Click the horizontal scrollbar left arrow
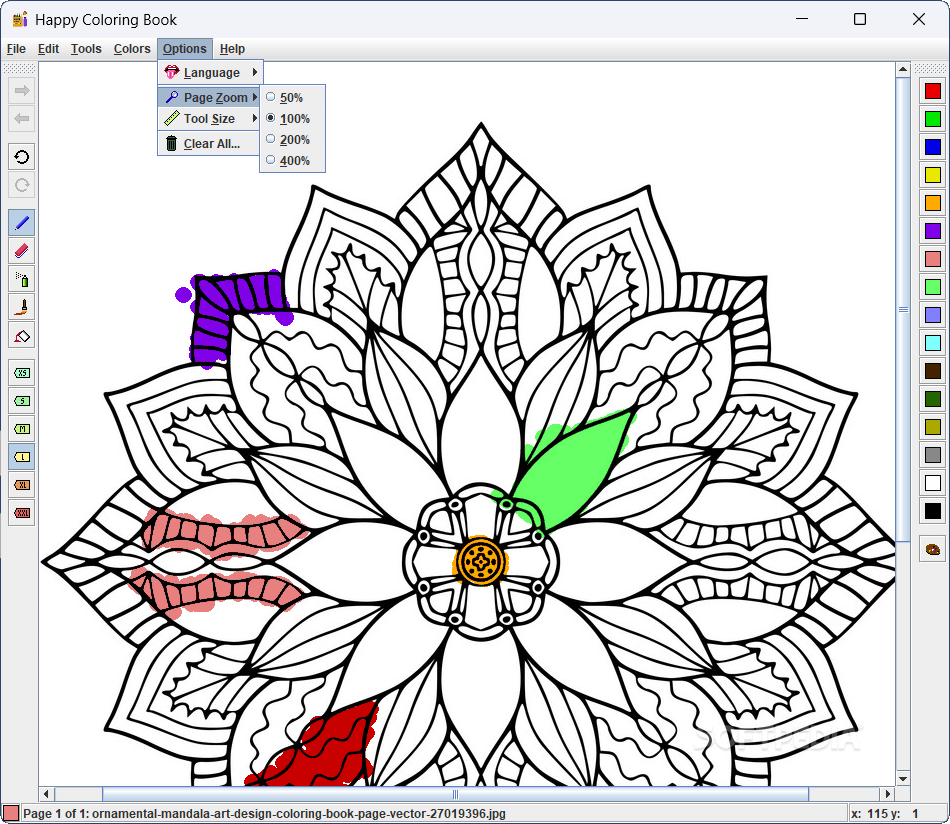This screenshot has width=950, height=824. click(47, 794)
